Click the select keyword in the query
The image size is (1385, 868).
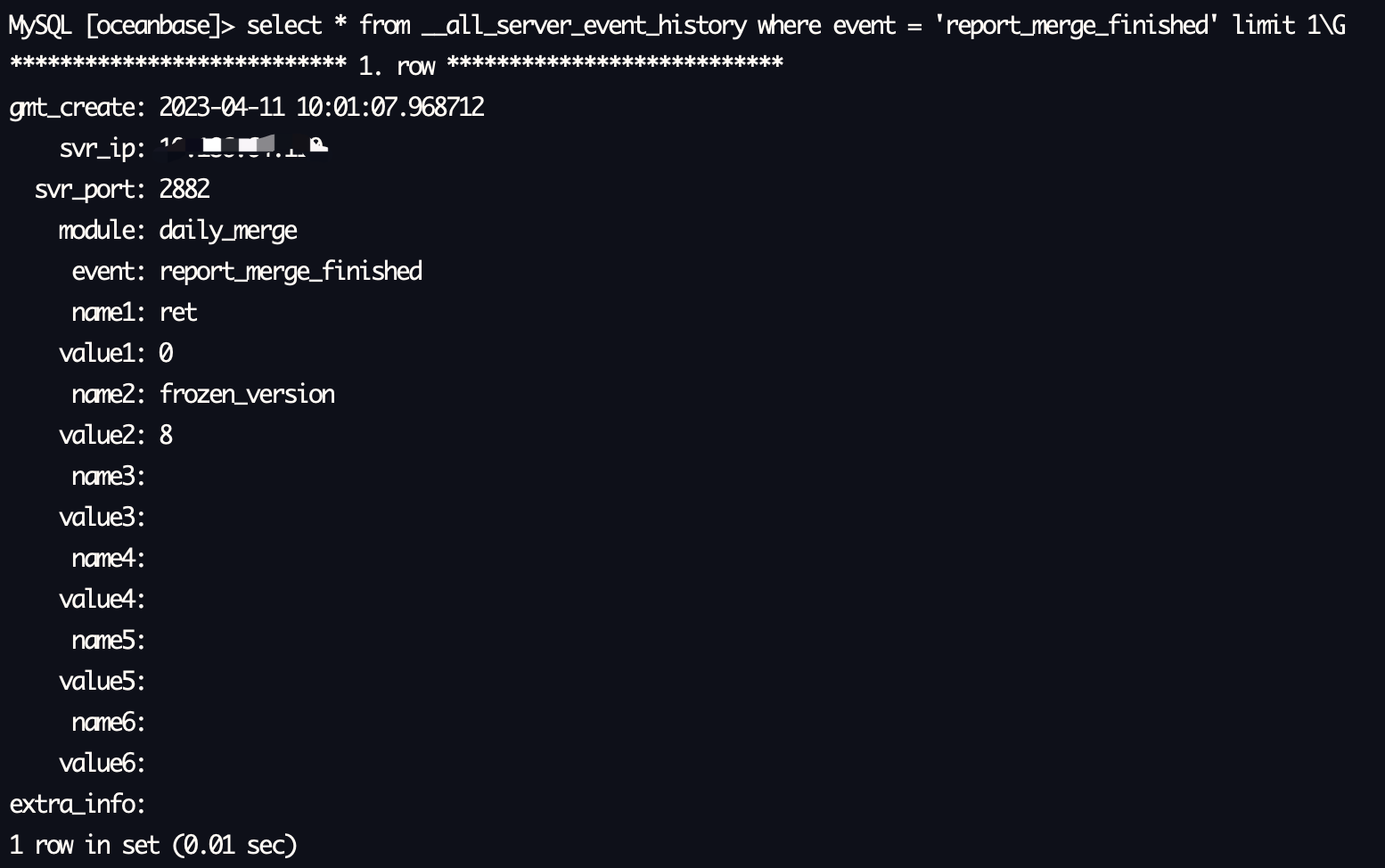click(284, 25)
